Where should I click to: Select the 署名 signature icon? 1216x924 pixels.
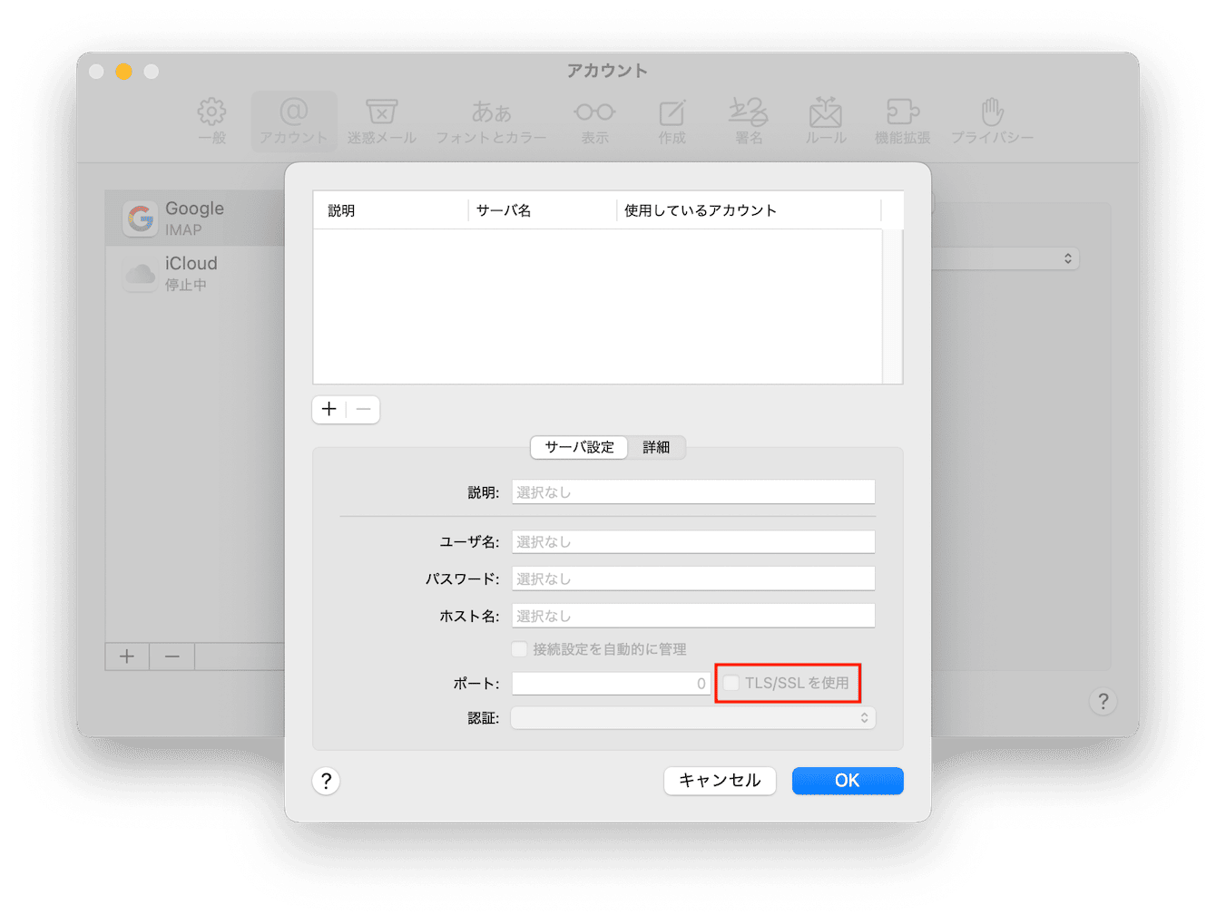click(x=748, y=112)
